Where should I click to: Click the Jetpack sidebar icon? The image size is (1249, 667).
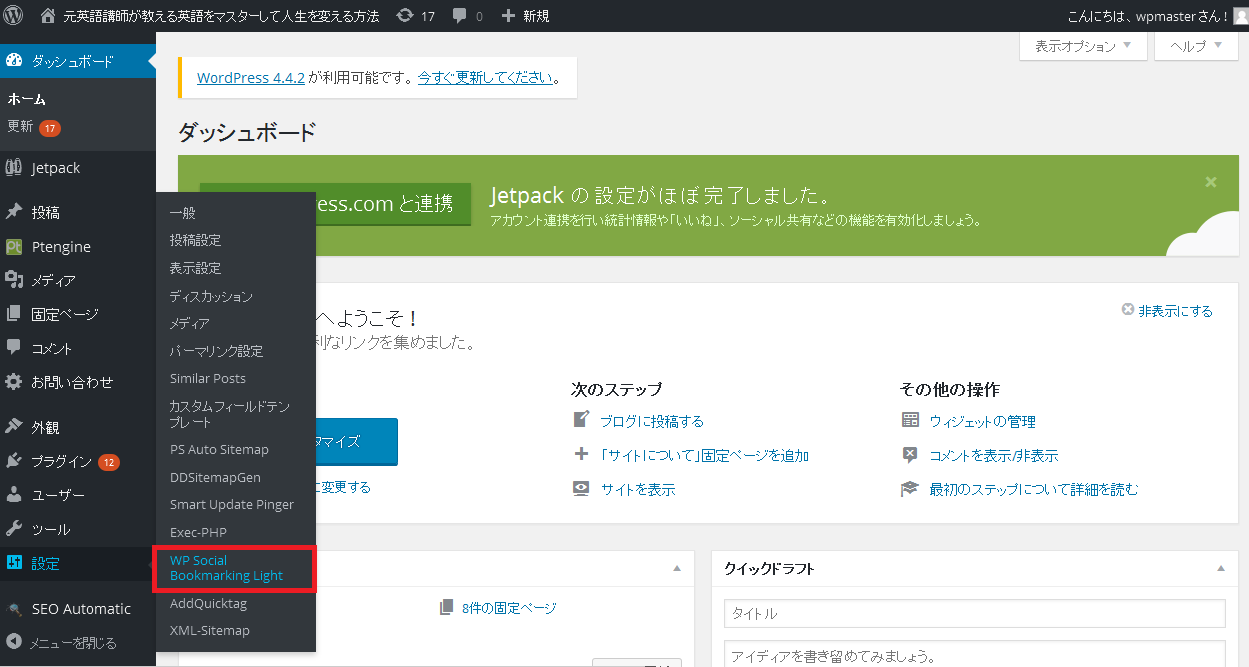pyautogui.click(x=14, y=167)
